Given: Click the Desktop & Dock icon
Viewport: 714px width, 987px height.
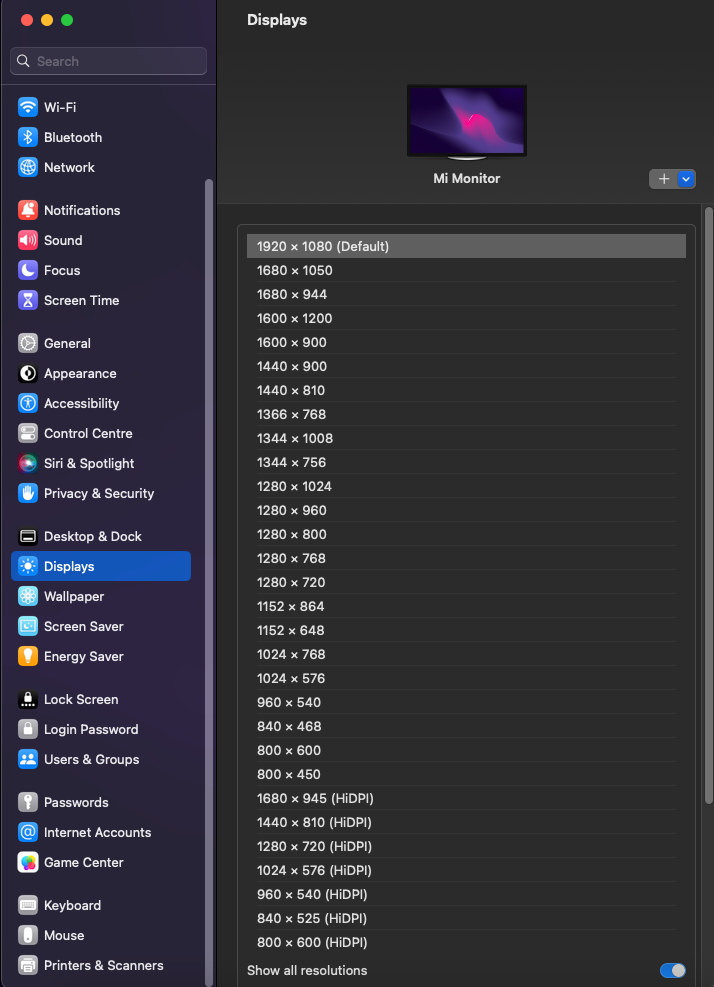Looking at the screenshot, I should tap(28, 536).
